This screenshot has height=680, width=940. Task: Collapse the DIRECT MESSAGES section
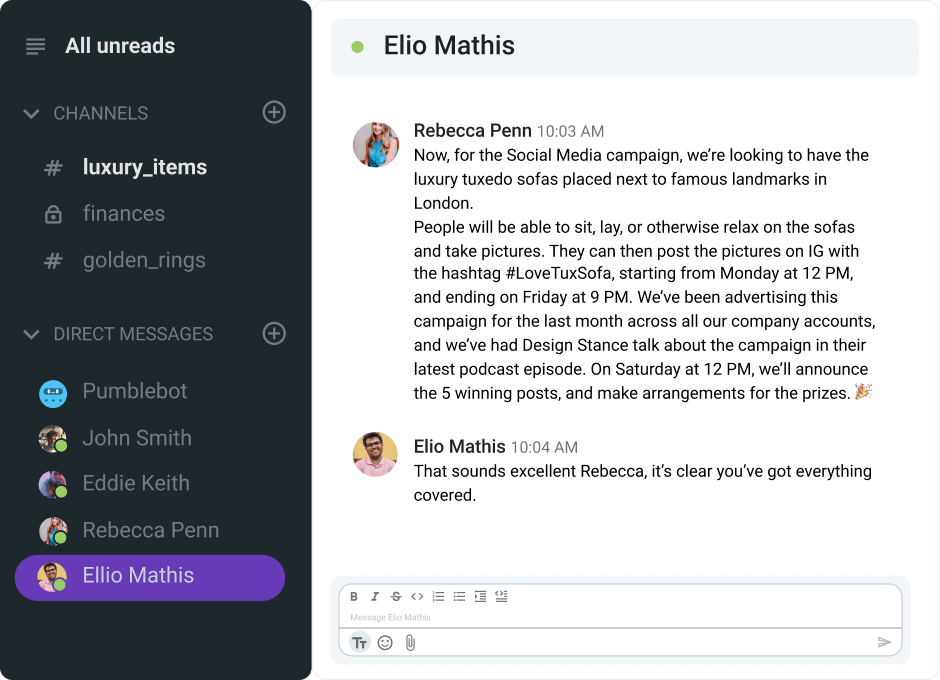(31, 334)
